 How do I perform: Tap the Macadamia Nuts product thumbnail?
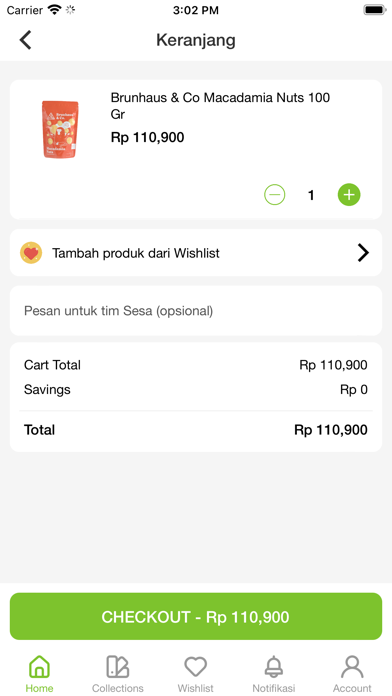(x=60, y=129)
